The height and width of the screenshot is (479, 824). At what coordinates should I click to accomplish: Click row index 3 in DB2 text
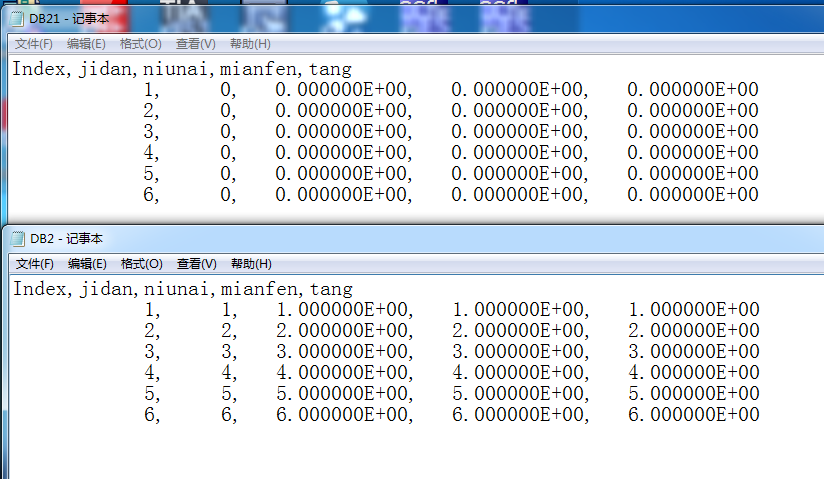click(x=151, y=352)
